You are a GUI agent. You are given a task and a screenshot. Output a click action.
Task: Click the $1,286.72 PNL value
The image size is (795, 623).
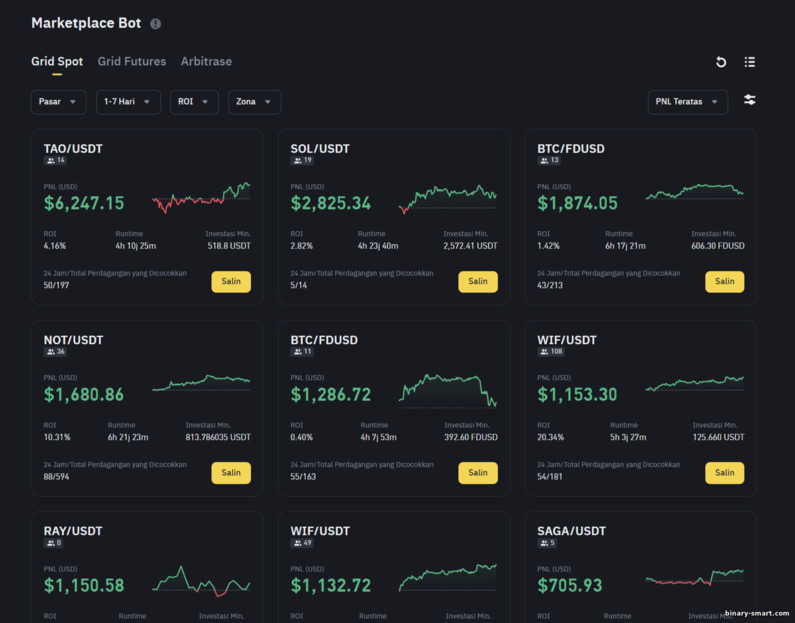[331, 394]
